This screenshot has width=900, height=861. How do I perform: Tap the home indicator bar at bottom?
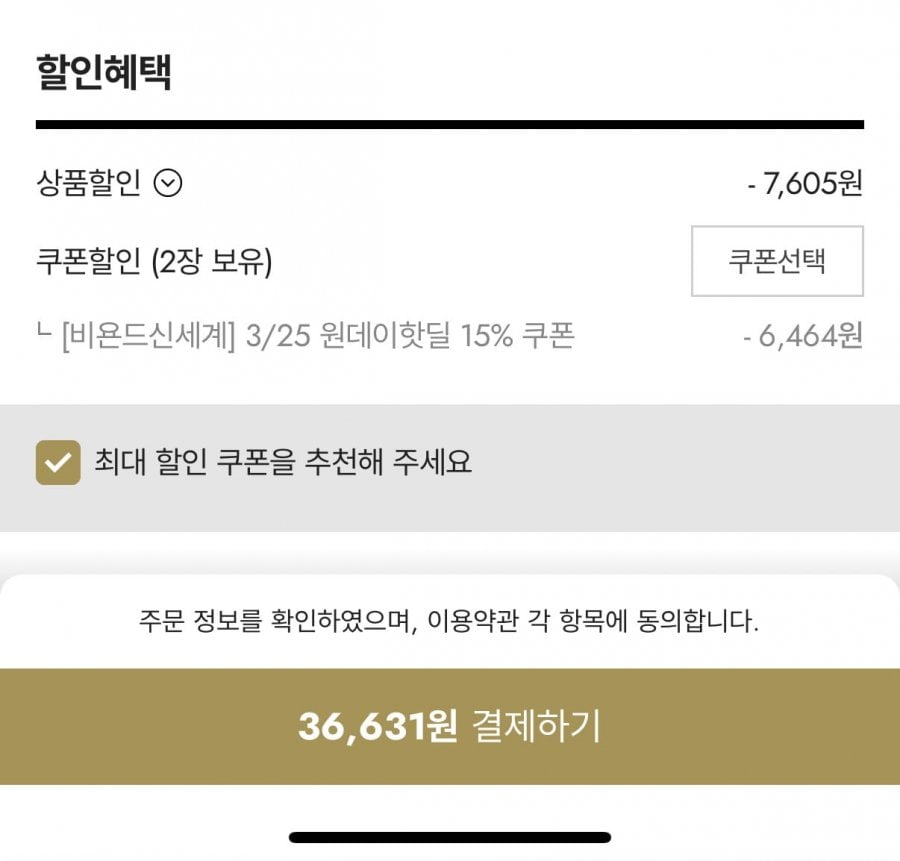point(450,837)
